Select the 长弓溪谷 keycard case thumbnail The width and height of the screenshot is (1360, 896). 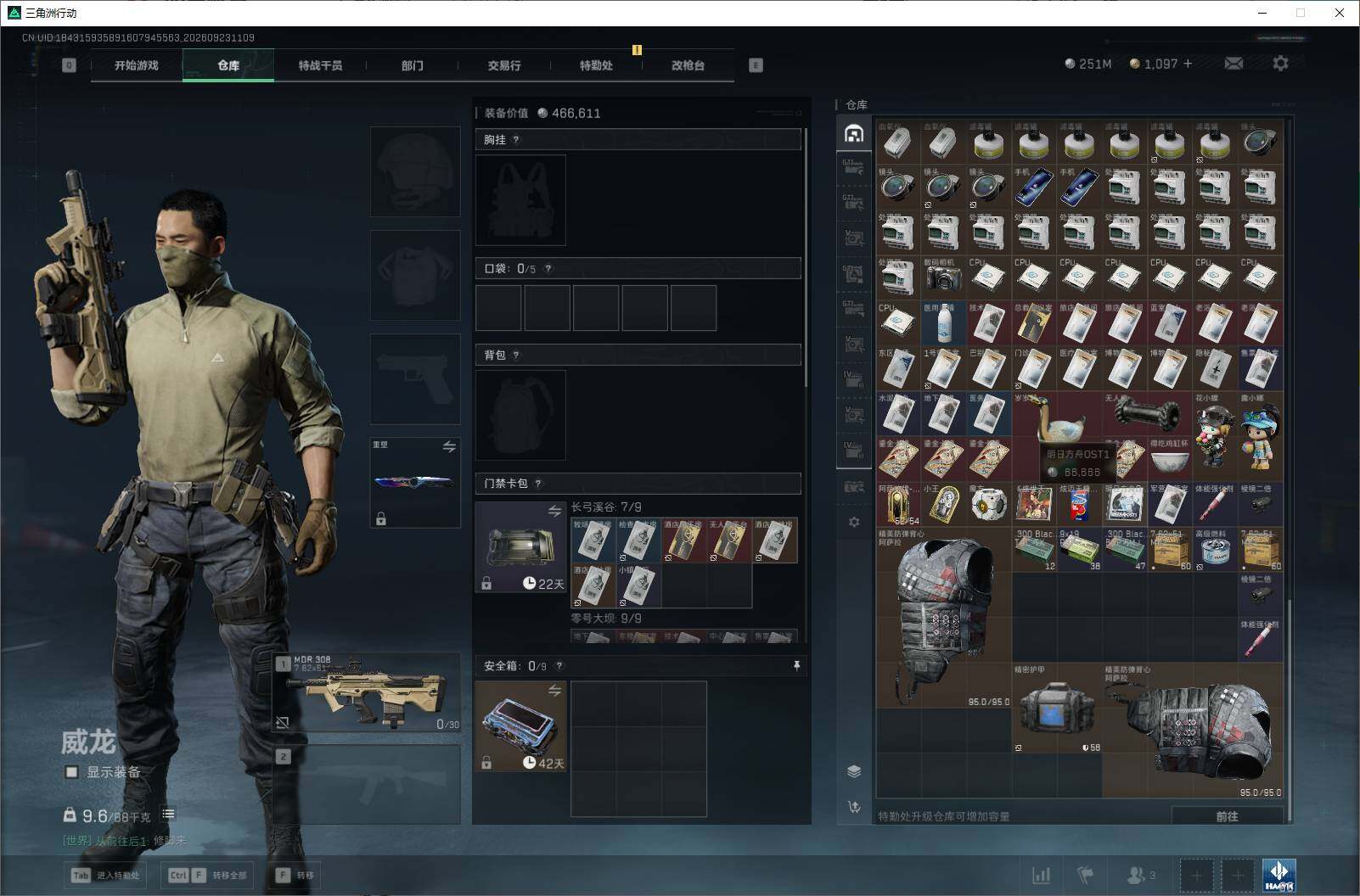[x=520, y=546]
